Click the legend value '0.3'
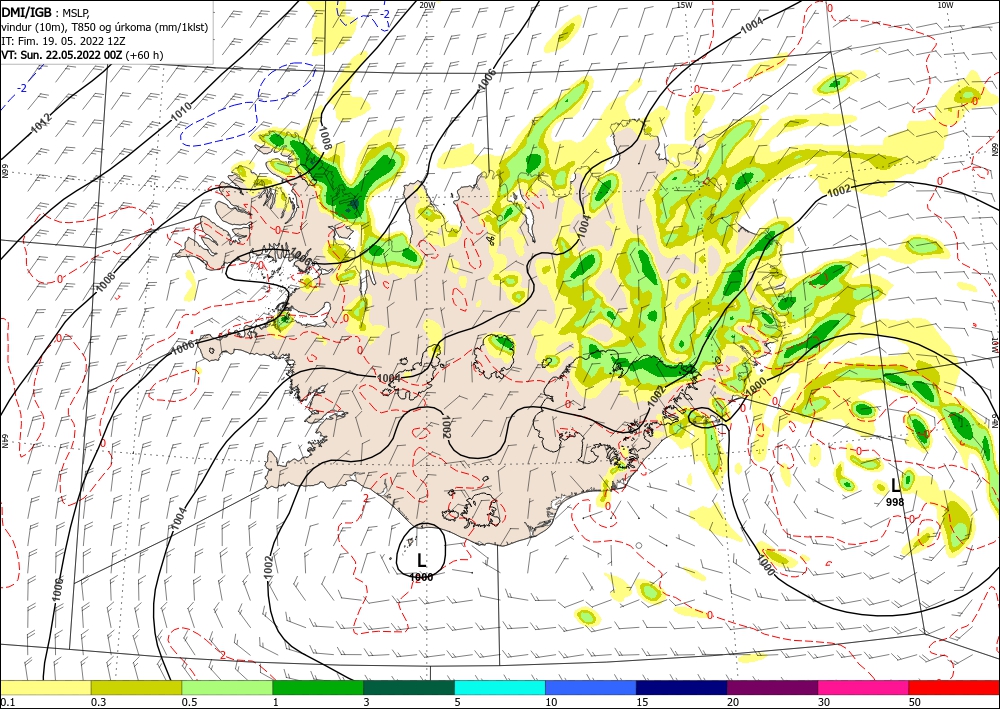Image resolution: width=1000 pixels, height=709 pixels. [x=98, y=702]
